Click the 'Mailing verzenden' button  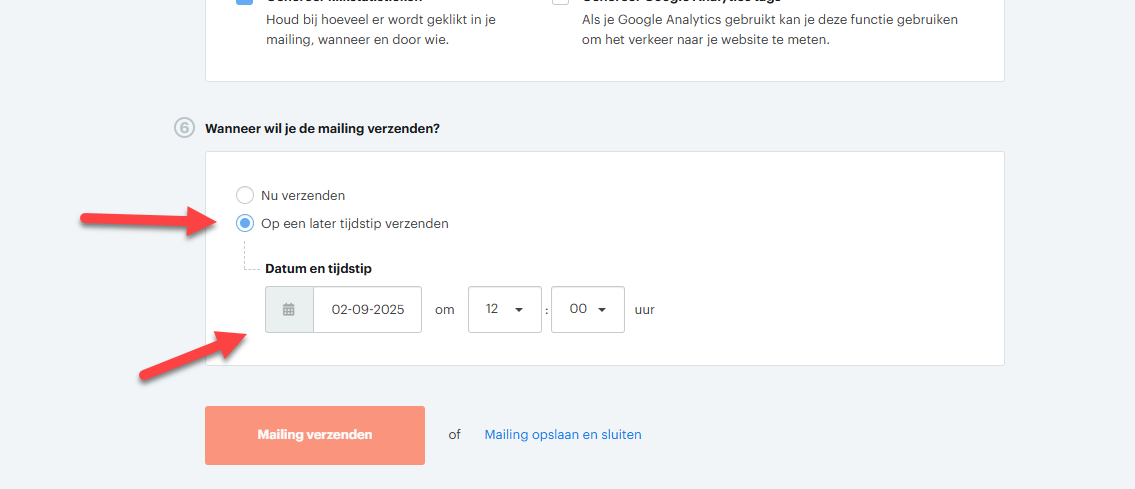tap(315, 435)
